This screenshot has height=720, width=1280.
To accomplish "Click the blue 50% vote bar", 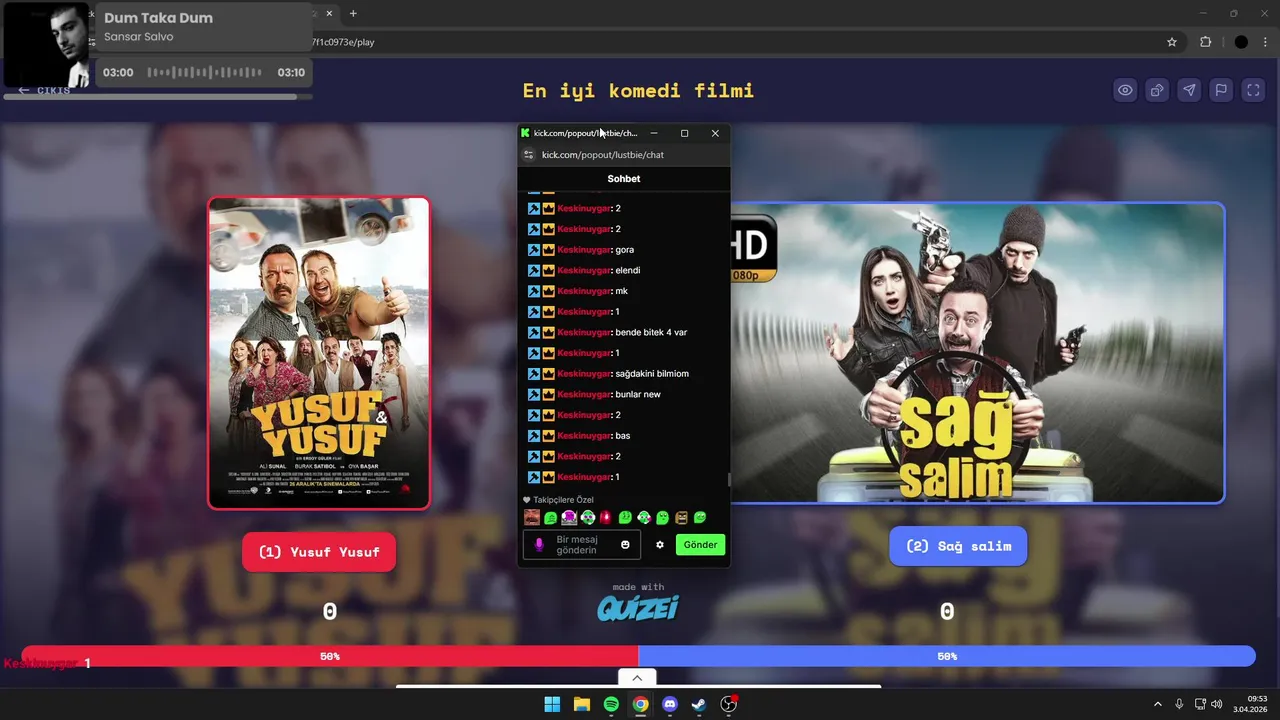I will tap(947, 656).
